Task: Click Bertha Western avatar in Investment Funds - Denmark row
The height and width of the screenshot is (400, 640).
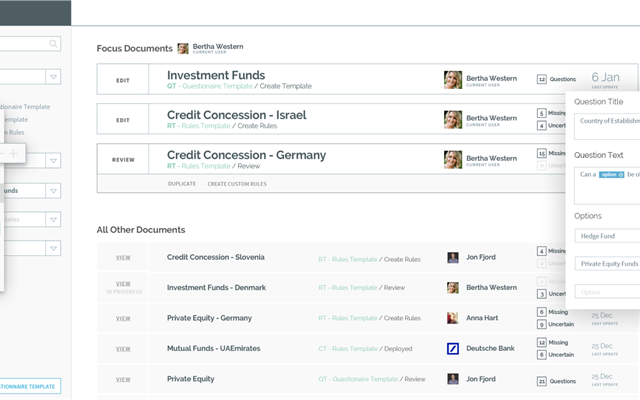Action: tap(453, 288)
